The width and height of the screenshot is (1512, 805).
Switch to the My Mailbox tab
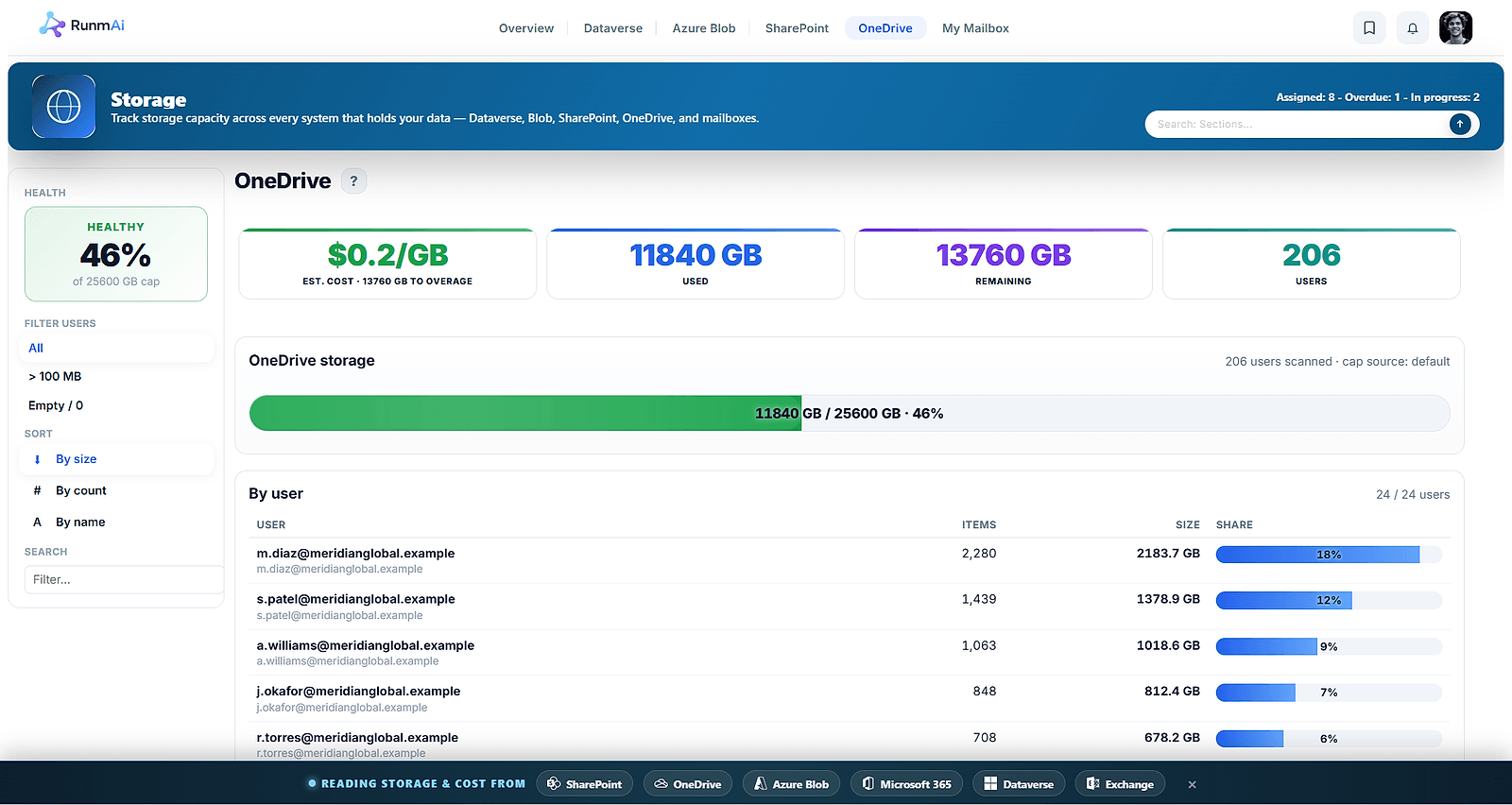pos(975,28)
